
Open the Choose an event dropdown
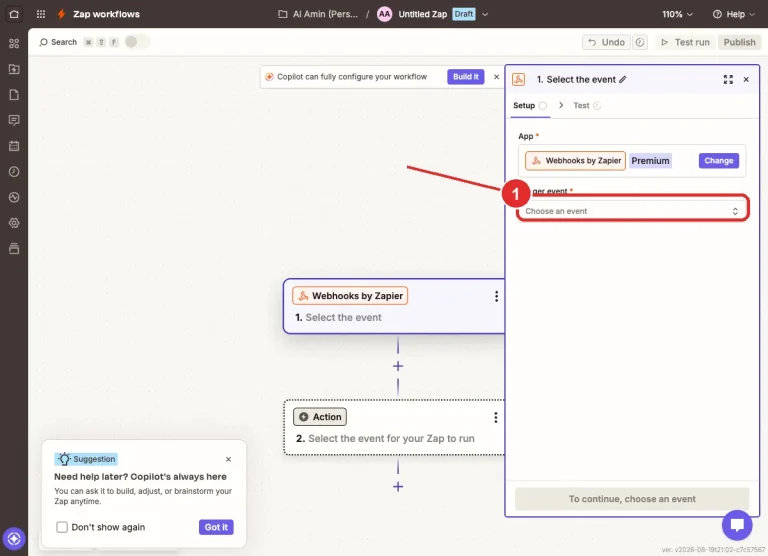pyautogui.click(x=632, y=211)
